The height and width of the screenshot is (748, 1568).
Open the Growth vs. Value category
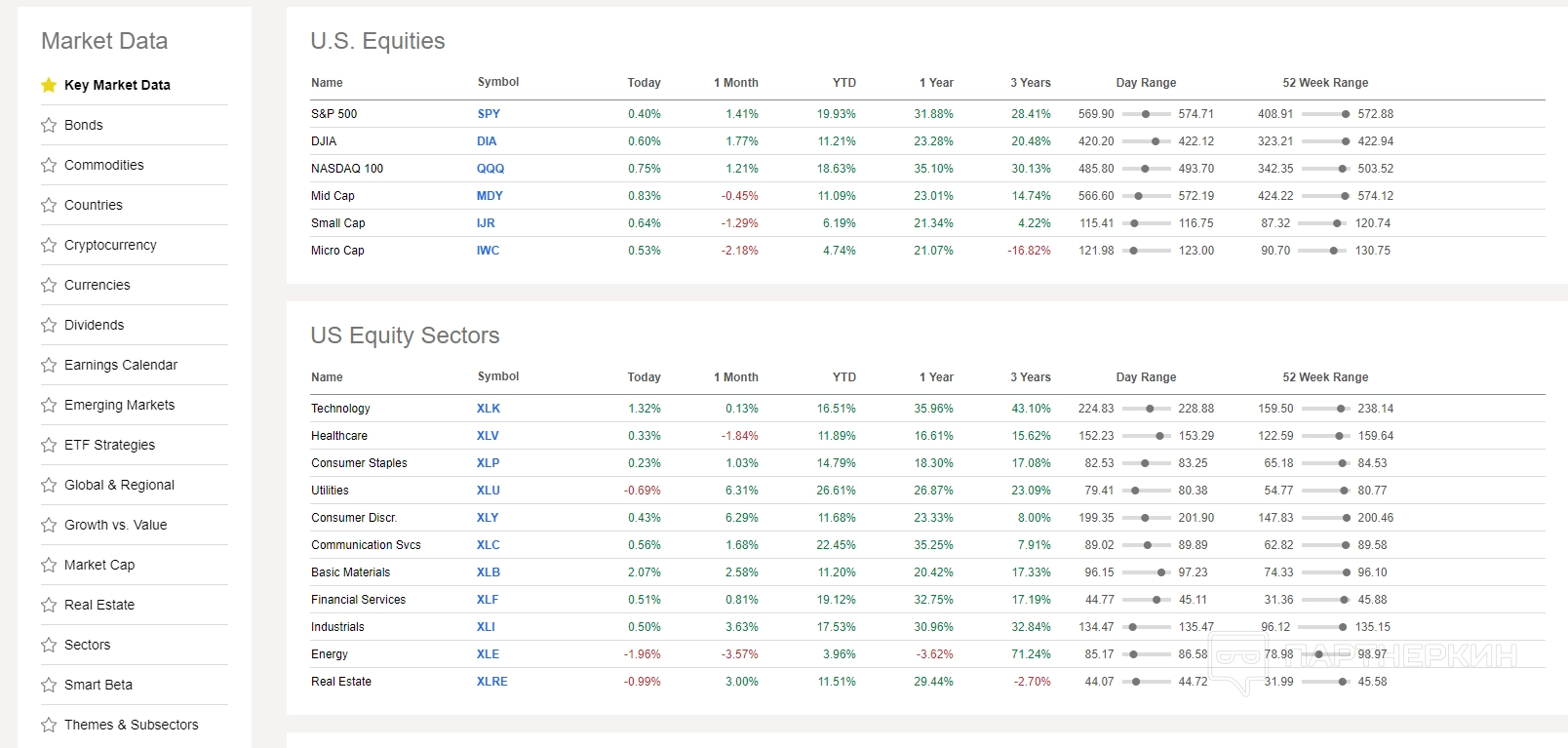[x=115, y=525]
